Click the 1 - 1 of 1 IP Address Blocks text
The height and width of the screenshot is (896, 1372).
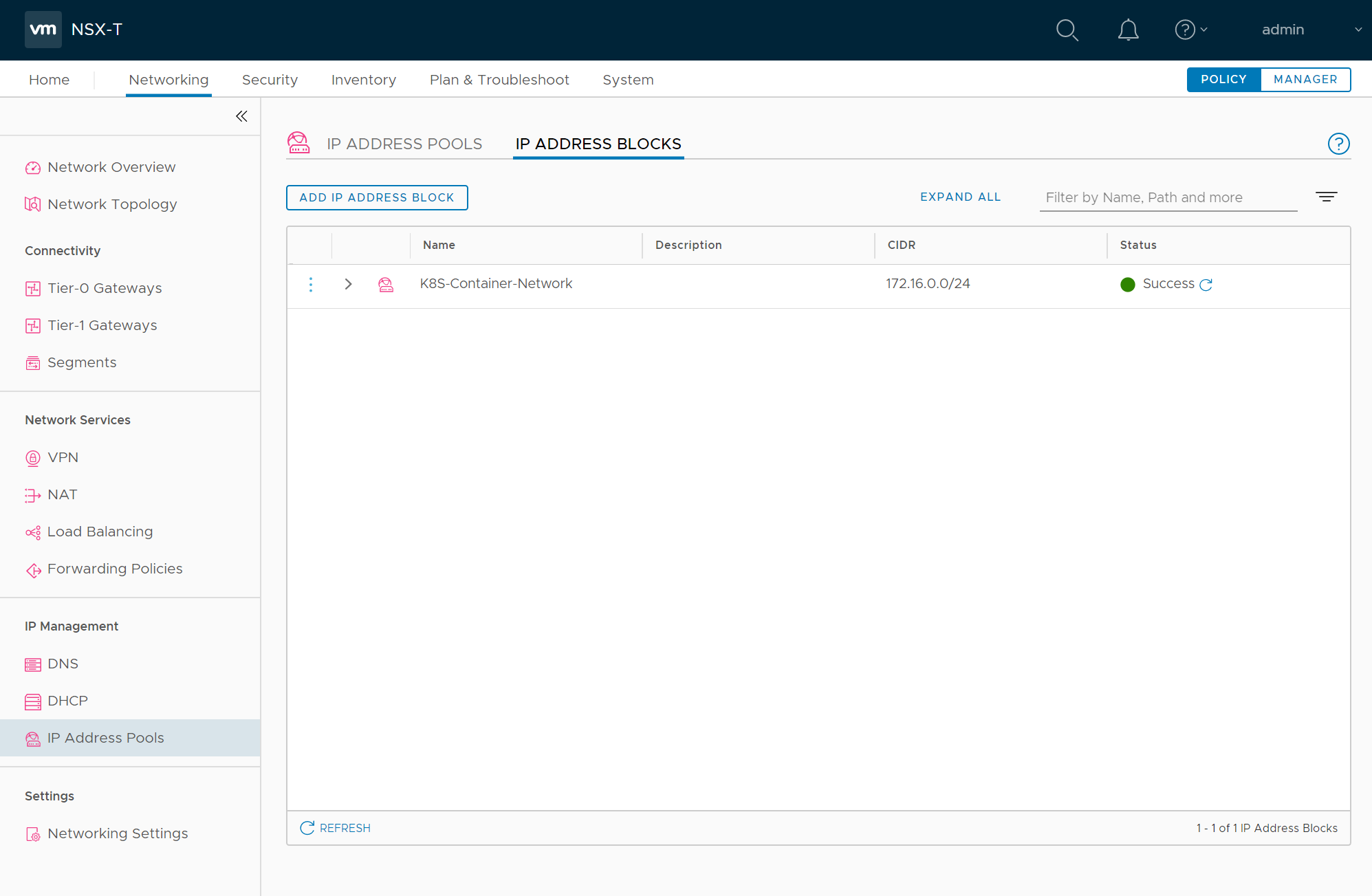tap(1267, 828)
